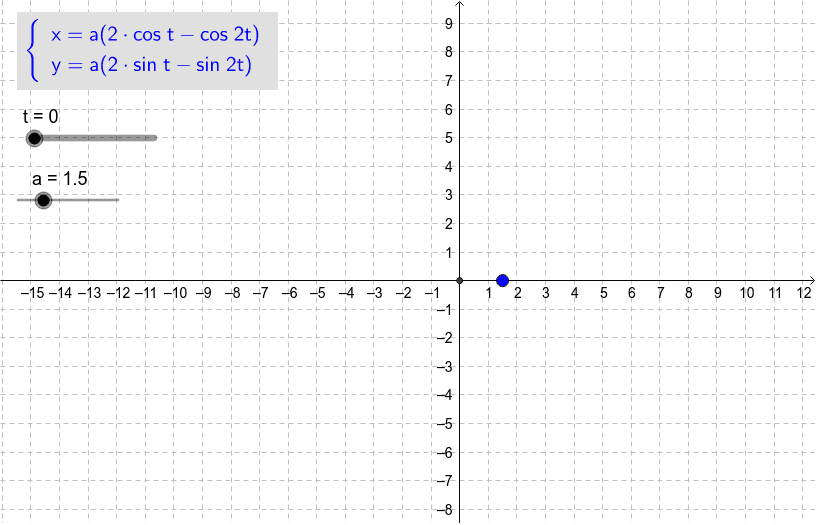Screen dimensions: 817x525
Task: Click the y-axis label '9'
Action: tap(449, 23)
